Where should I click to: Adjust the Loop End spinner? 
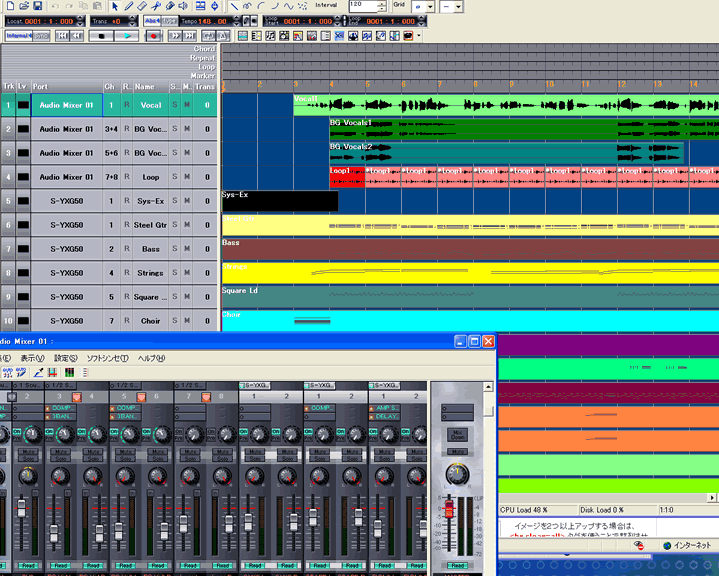point(422,21)
